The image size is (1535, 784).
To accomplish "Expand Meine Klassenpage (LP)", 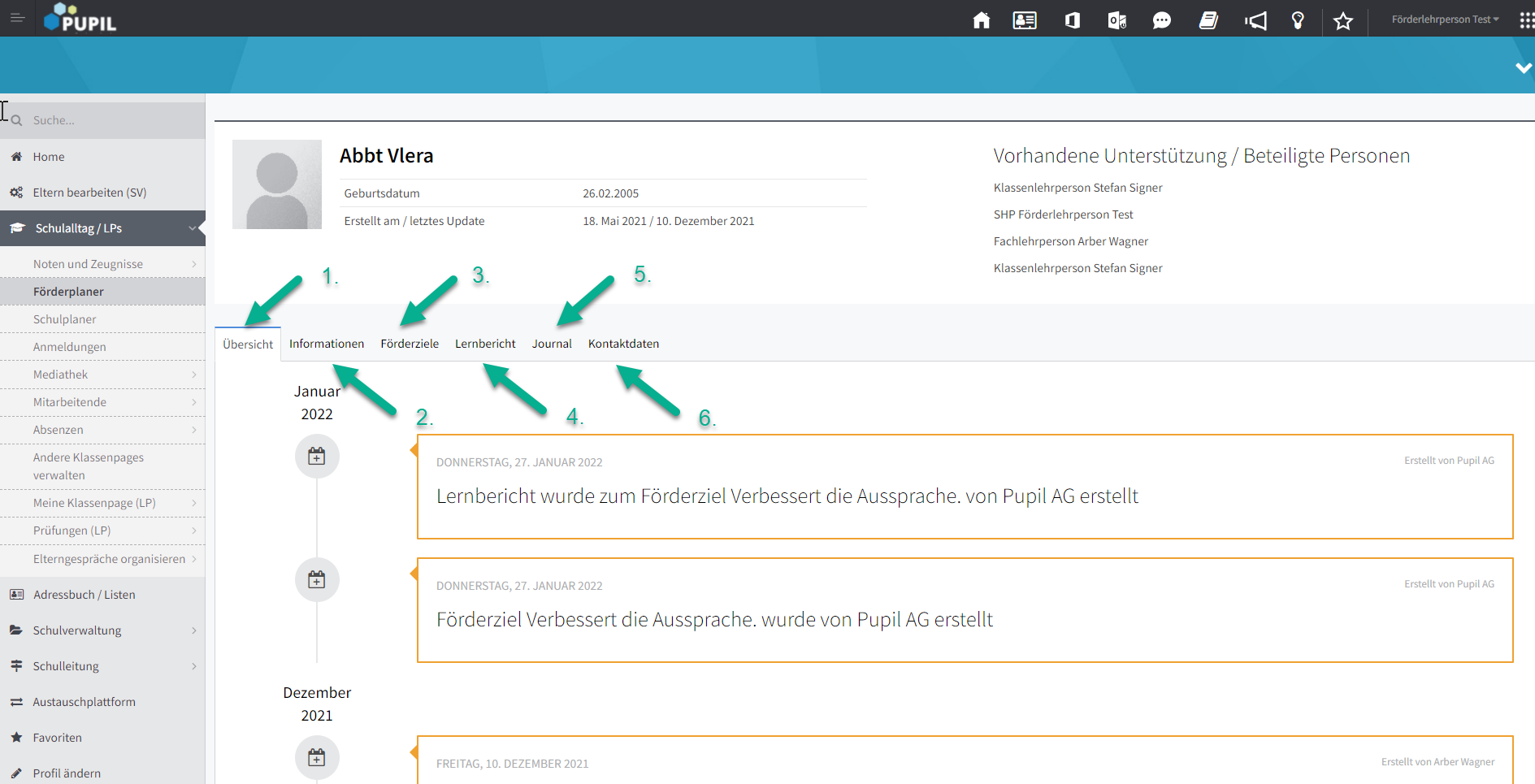I will click(x=102, y=503).
